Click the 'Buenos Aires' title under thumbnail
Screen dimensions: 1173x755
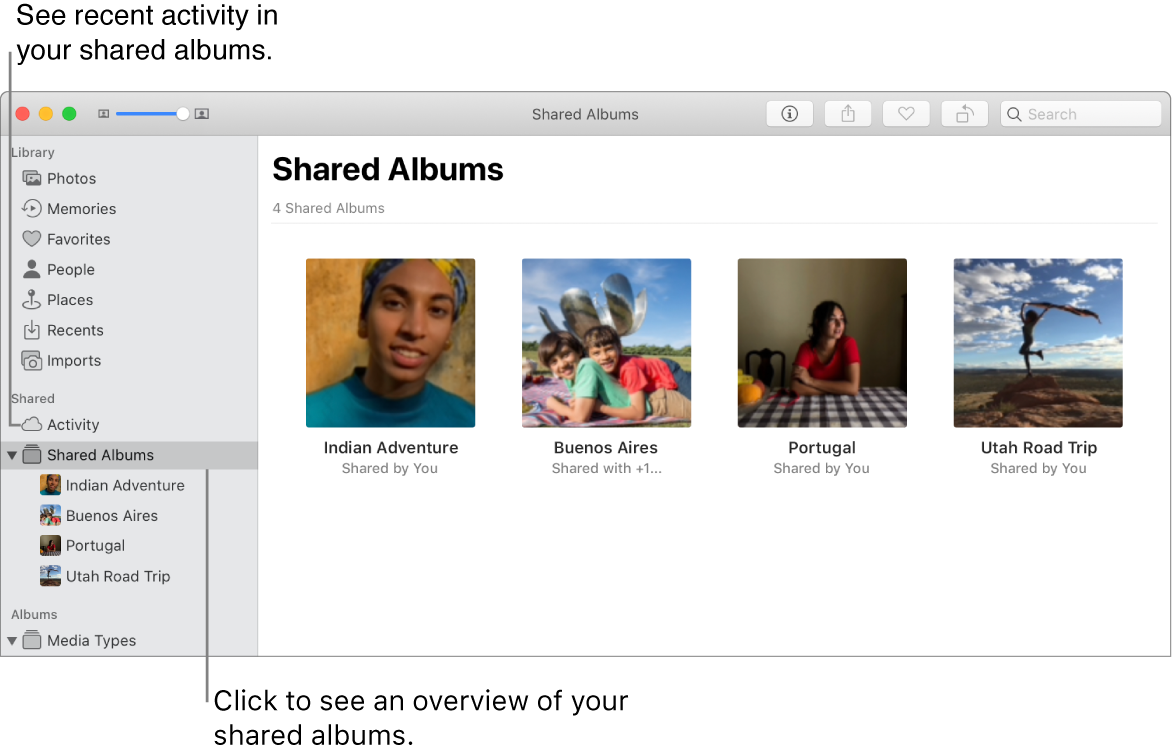pos(606,447)
